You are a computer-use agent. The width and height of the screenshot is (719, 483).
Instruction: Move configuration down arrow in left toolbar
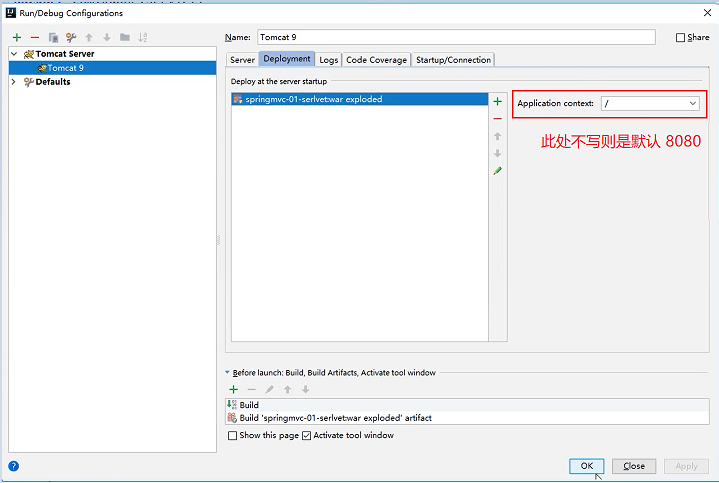click(x=107, y=38)
